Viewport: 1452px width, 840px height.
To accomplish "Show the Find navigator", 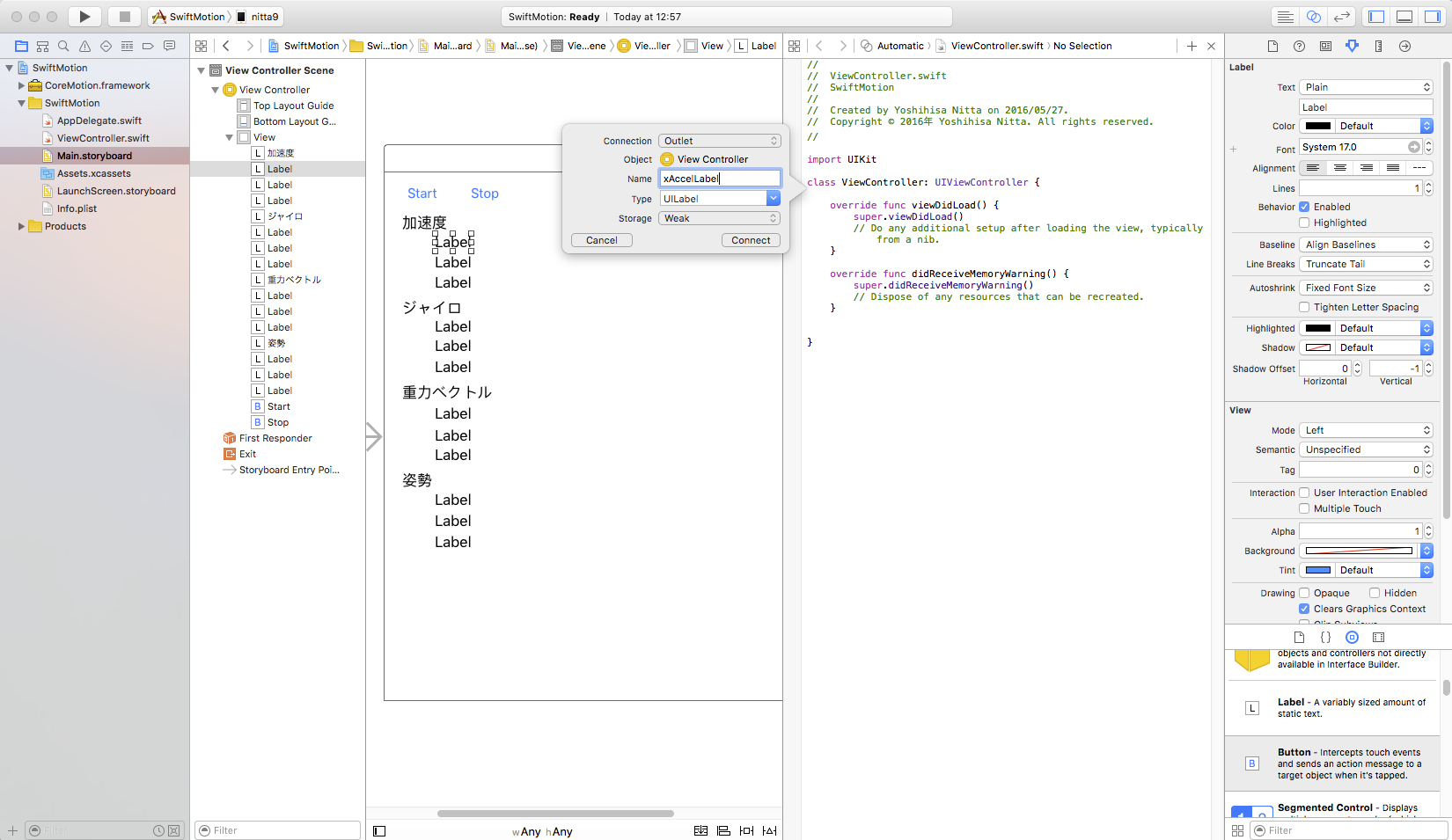I will [x=63, y=46].
